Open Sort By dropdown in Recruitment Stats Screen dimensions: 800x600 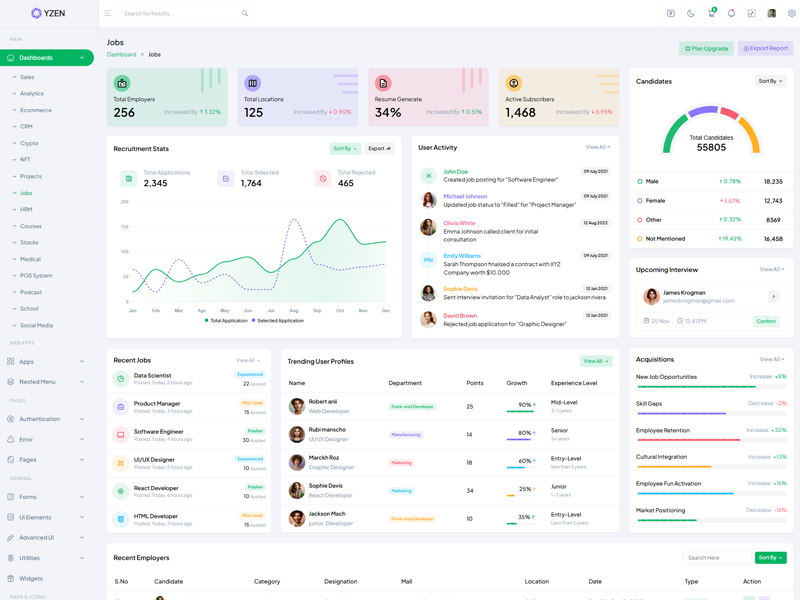click(345, 148)
